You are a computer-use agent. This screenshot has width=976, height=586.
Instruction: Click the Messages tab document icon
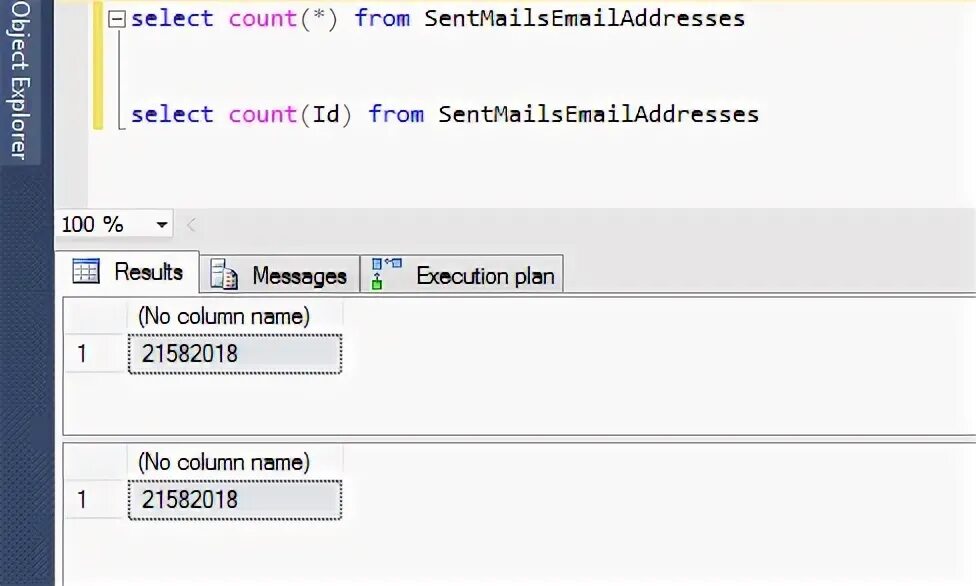[224, 275]
